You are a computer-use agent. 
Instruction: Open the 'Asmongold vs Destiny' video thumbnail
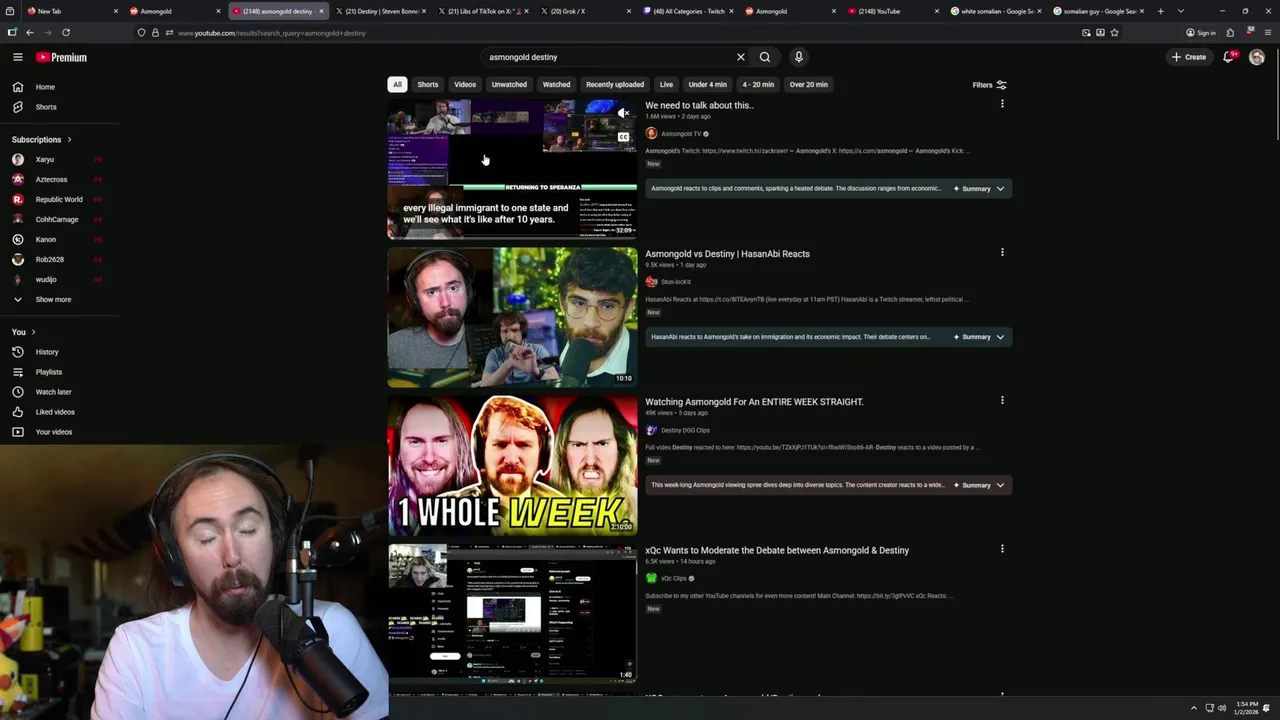pyautogui.click(x=512, y=317)
